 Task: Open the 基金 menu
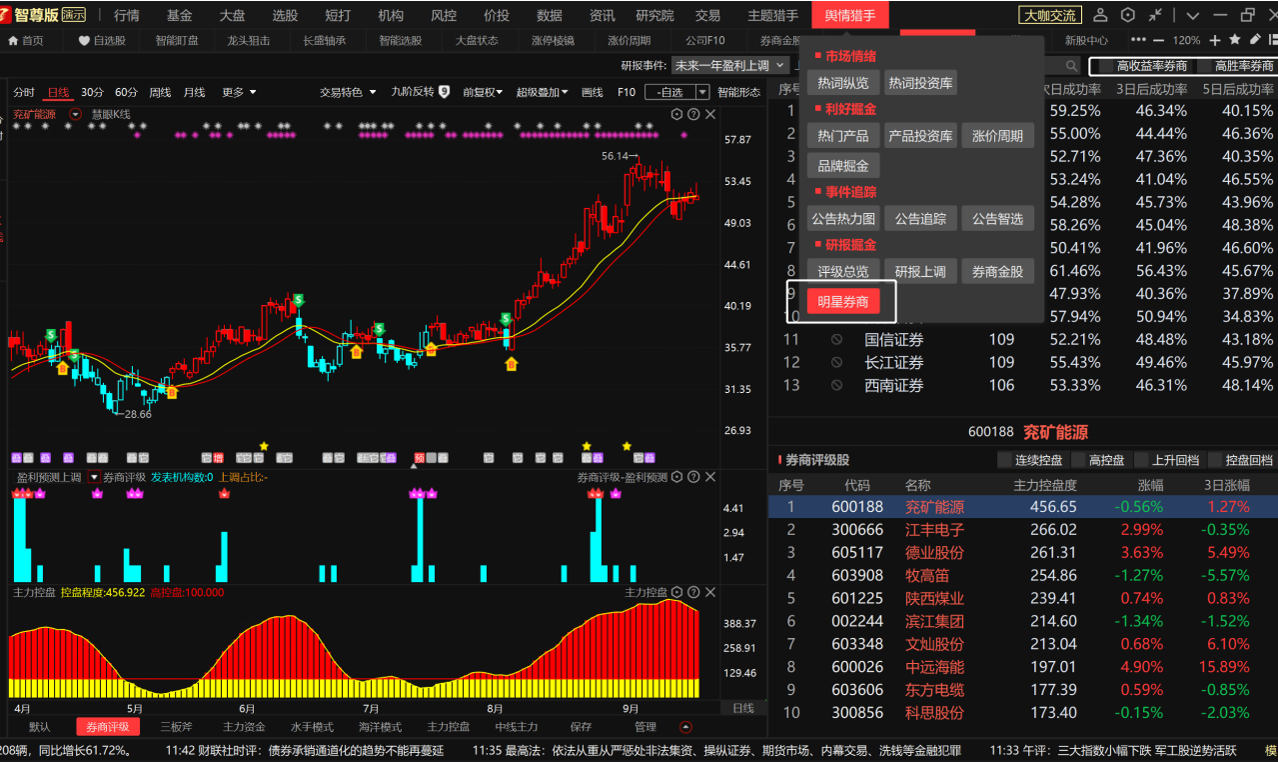click(180, 15)
